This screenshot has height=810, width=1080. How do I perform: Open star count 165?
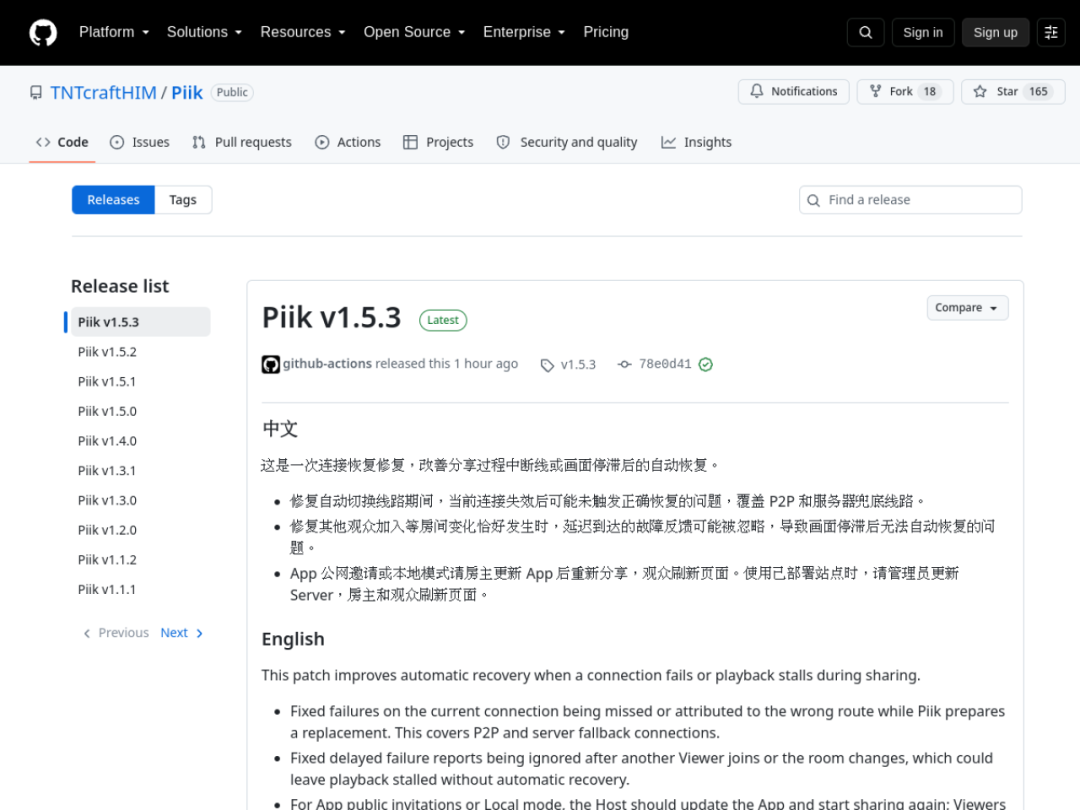coord(1038,92)
